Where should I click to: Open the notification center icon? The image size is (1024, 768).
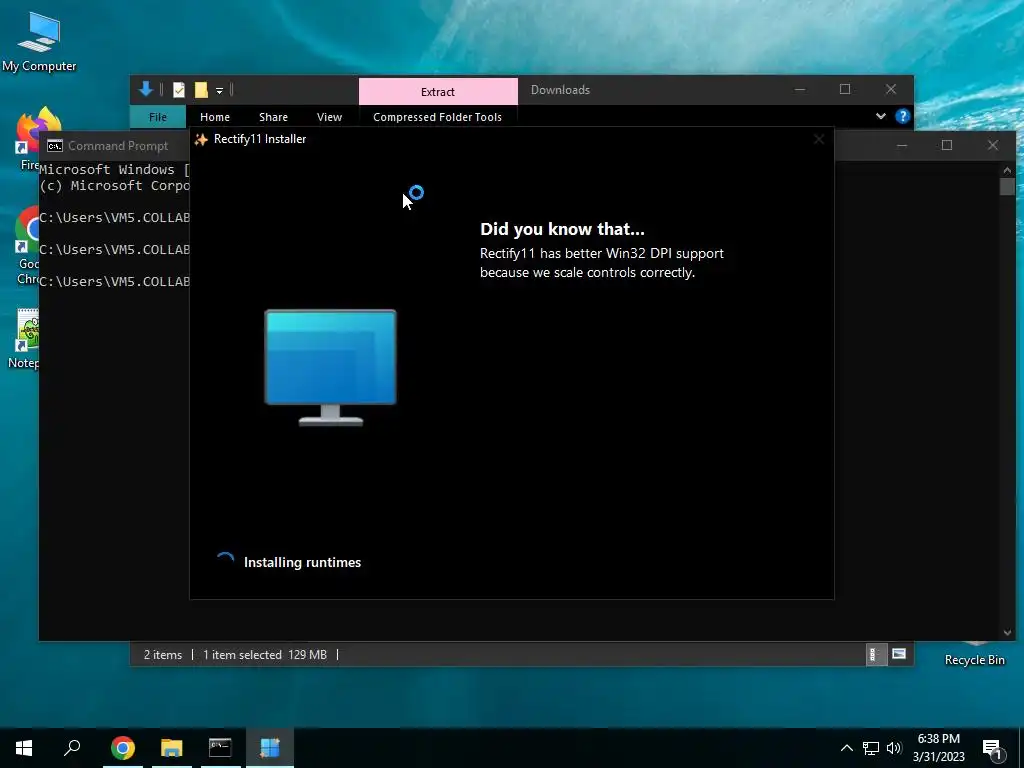pyautogui.click(x=993, y=750)
